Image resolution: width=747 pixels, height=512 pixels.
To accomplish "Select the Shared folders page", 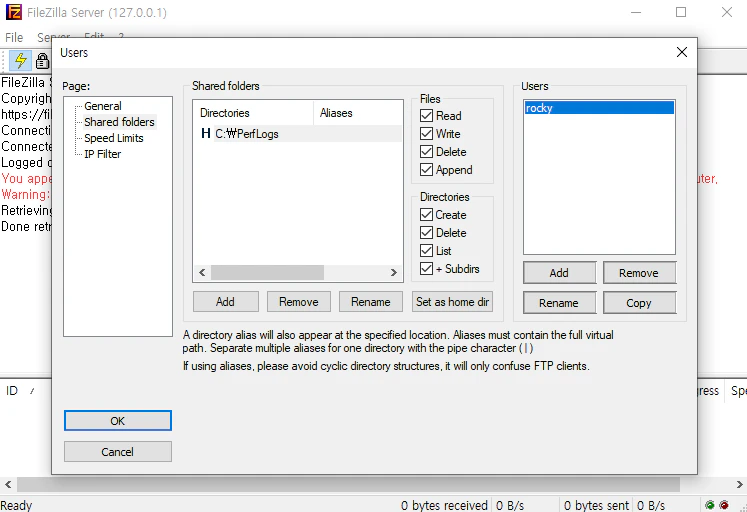I will (x=120, y=122).
